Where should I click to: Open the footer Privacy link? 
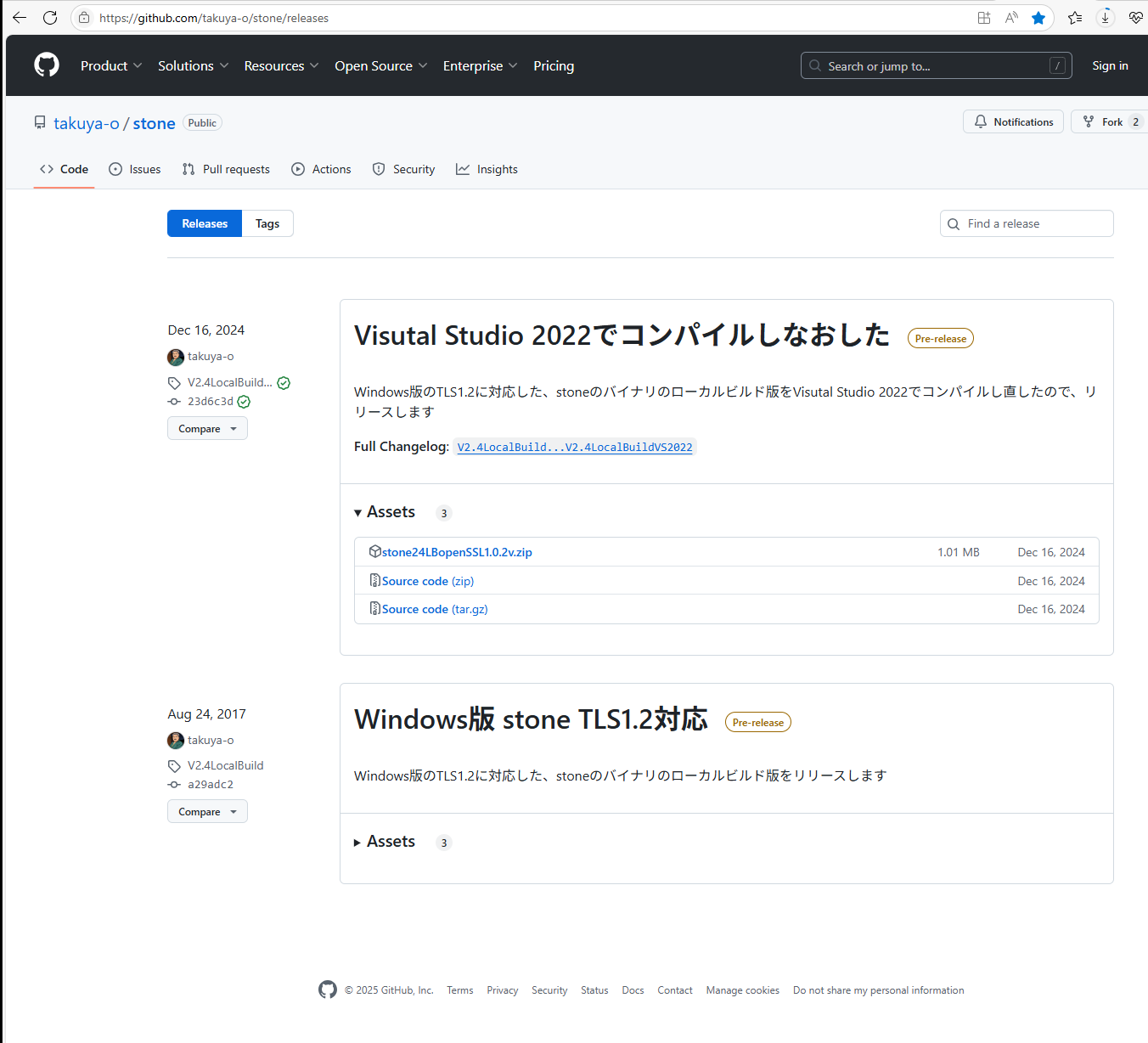pyautogui.click(x=503, y=990)
